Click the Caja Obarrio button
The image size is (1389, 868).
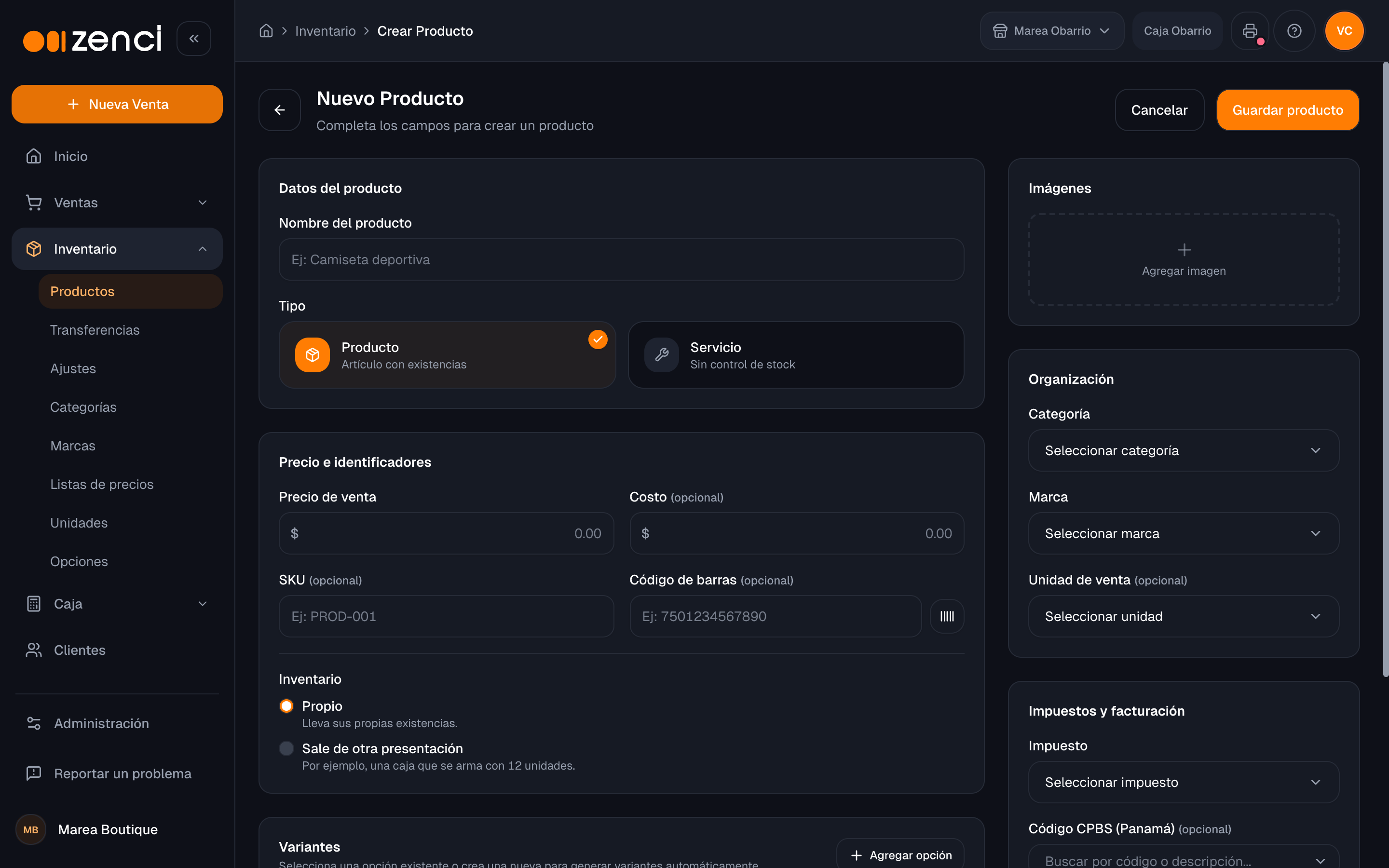point(1177,31)
